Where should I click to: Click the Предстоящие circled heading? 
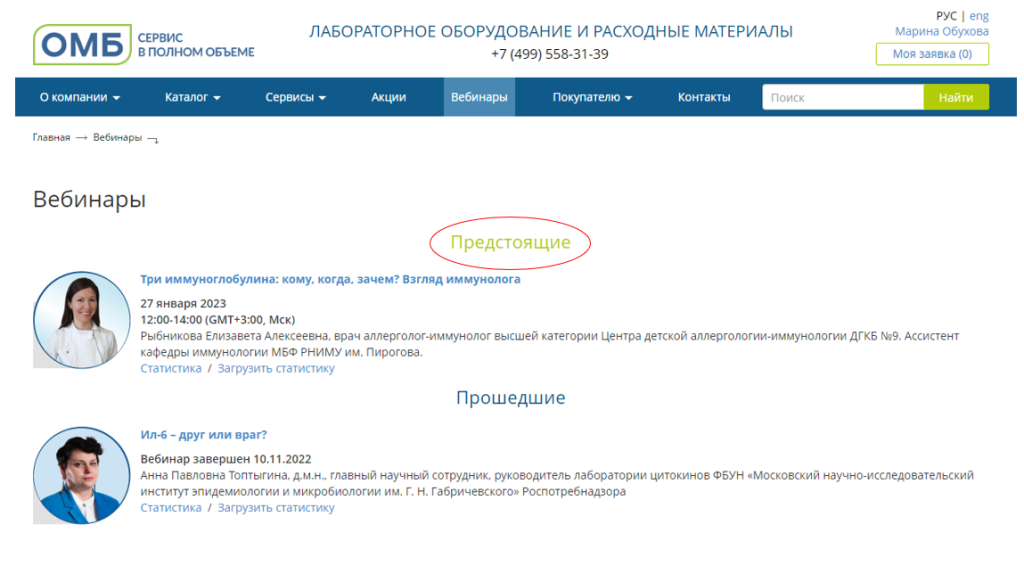coord(511,241)
